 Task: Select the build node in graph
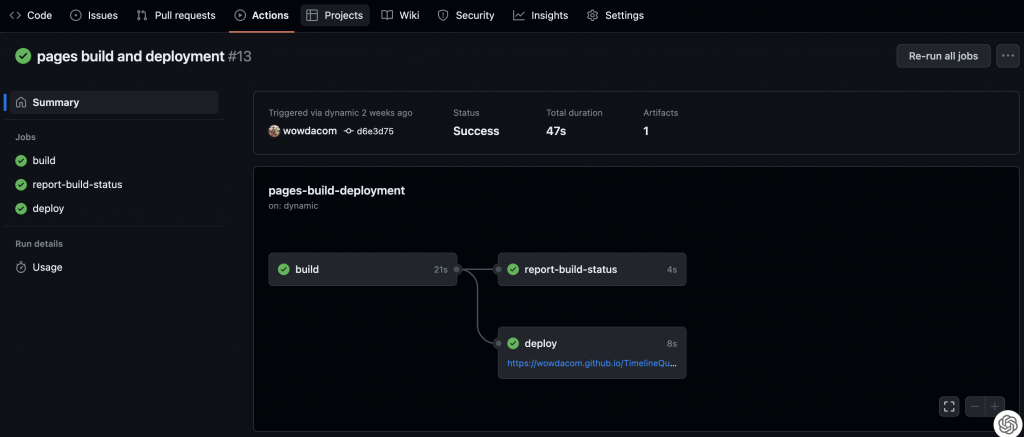[362, 269]
